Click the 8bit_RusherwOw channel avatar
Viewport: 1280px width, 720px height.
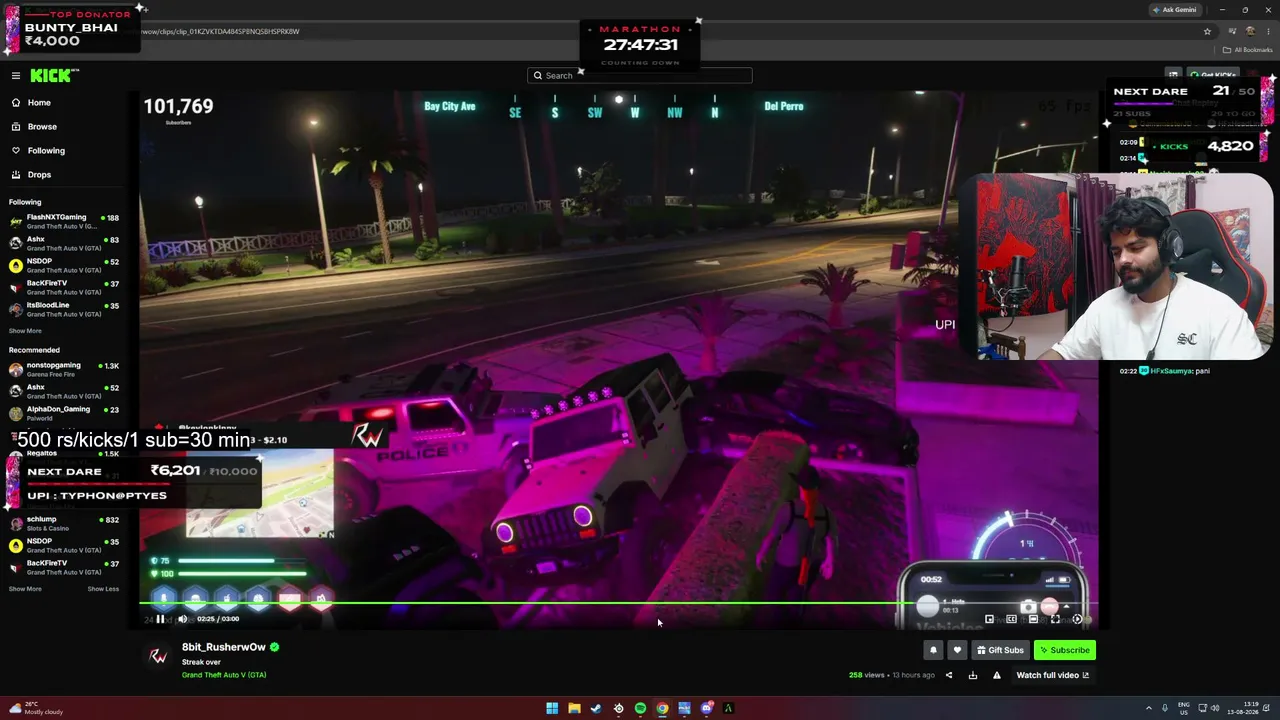158,656
